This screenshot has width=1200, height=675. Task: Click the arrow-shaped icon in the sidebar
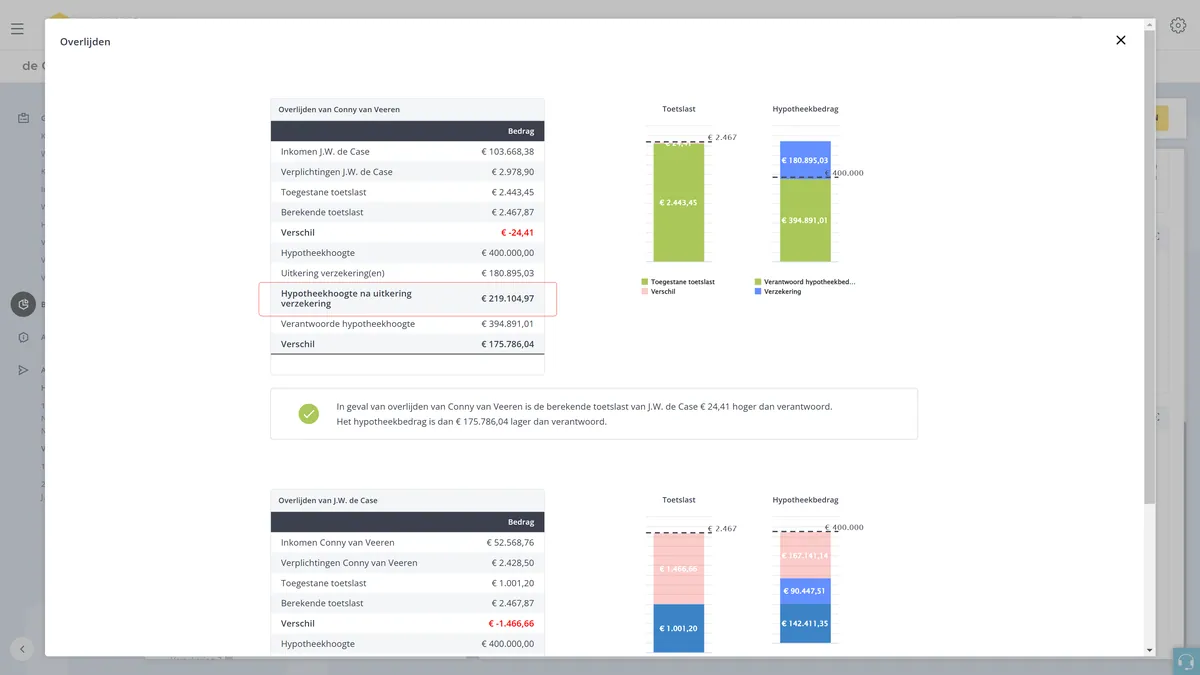point(23,370)
